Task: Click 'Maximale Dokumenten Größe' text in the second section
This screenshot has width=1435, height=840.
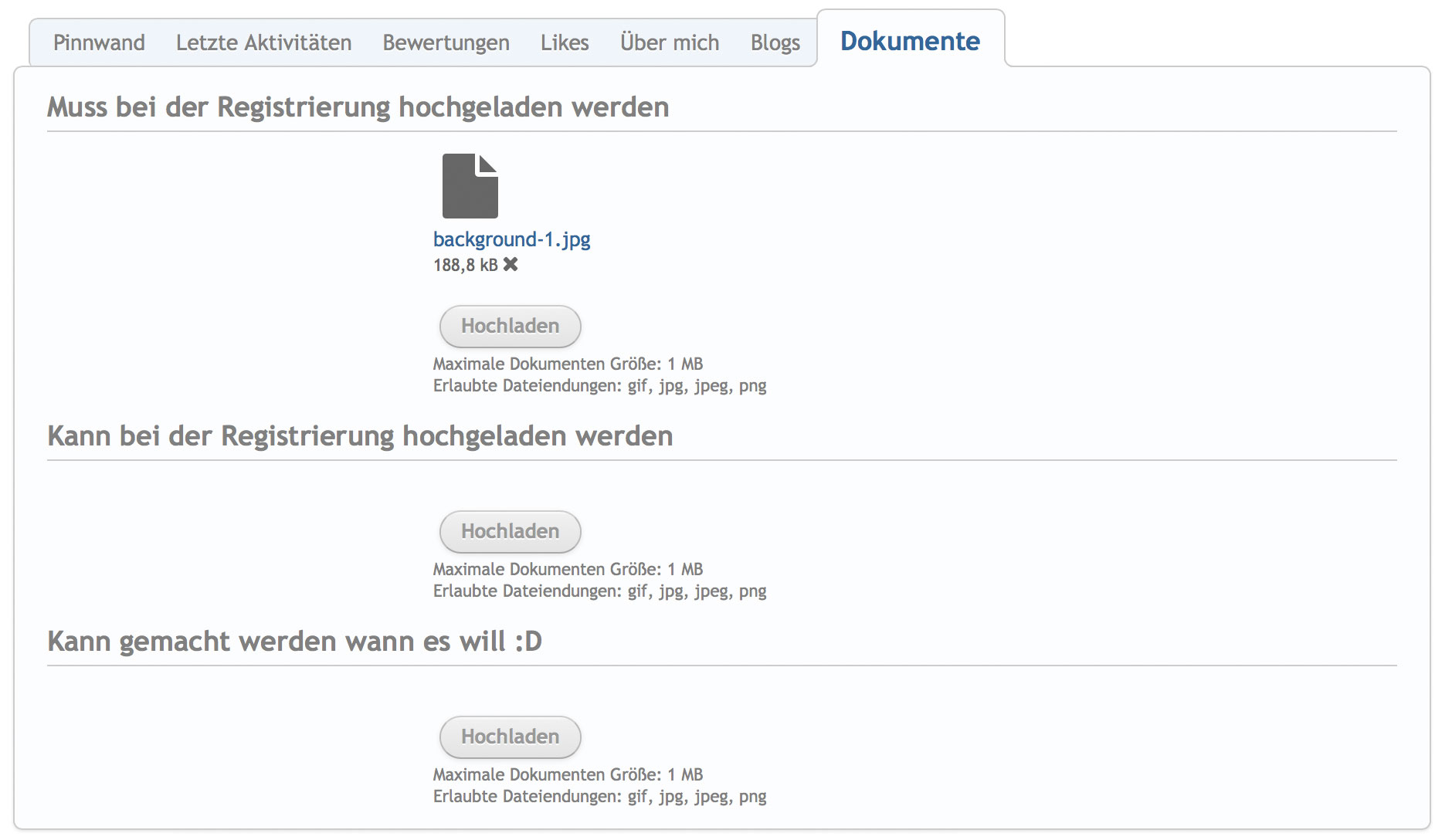Action: point(568,569)
